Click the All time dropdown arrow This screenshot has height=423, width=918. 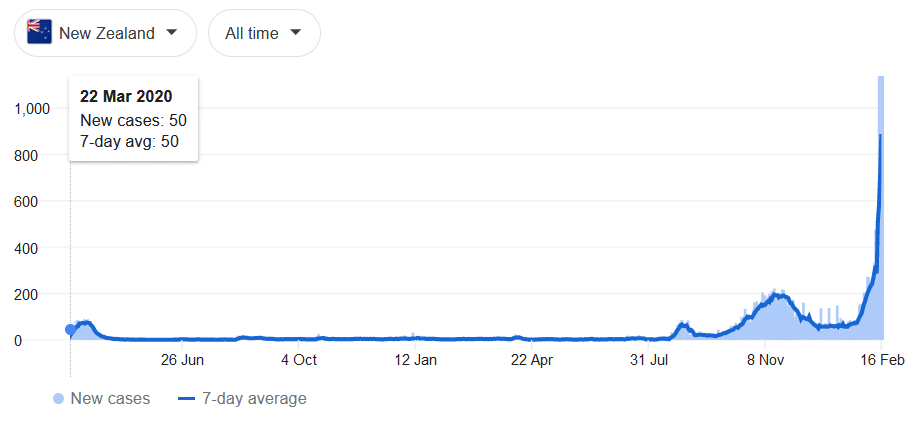[x=295, y=32]
